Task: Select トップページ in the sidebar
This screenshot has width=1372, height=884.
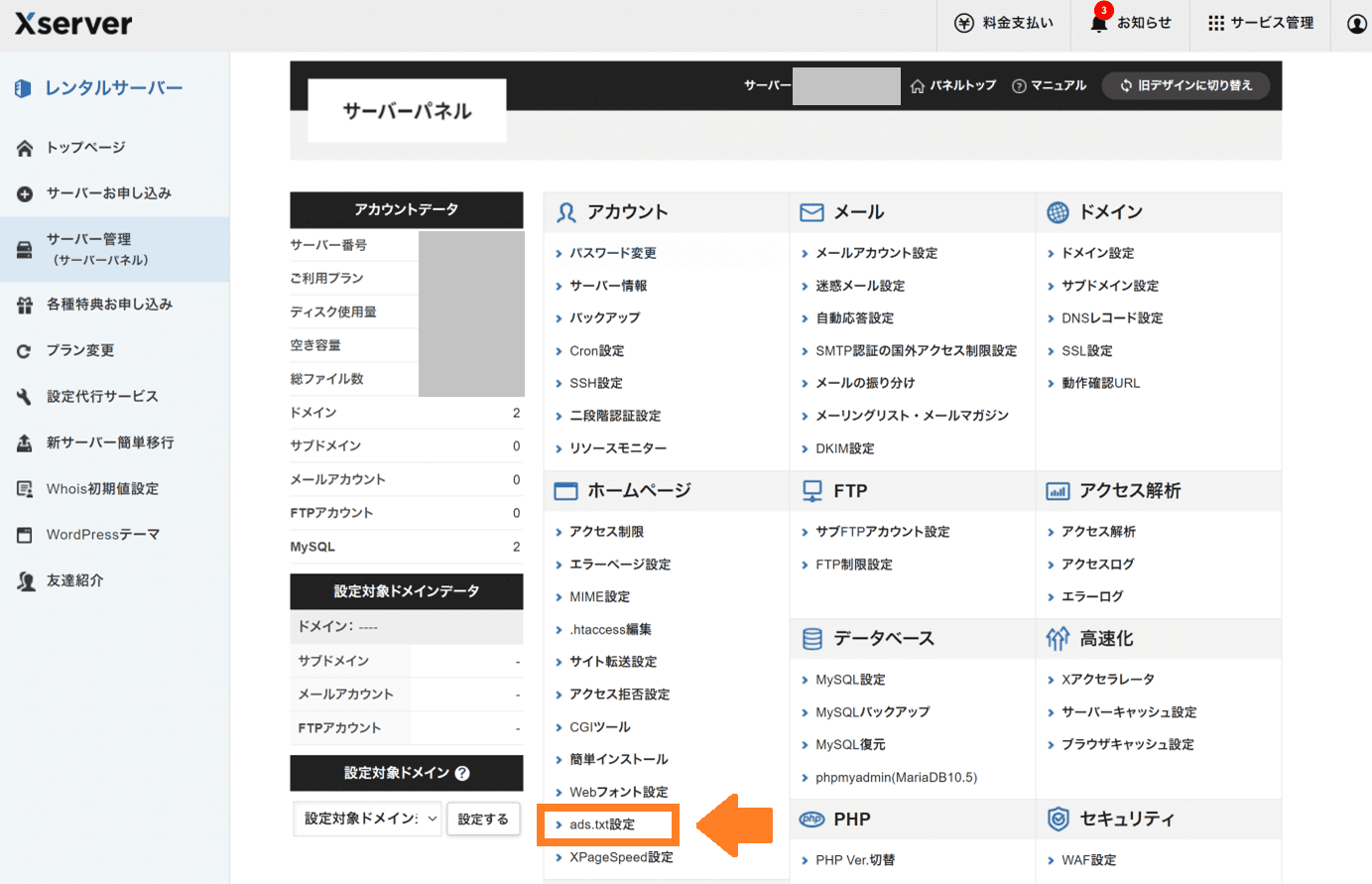Action: click(x=85, y=148)
